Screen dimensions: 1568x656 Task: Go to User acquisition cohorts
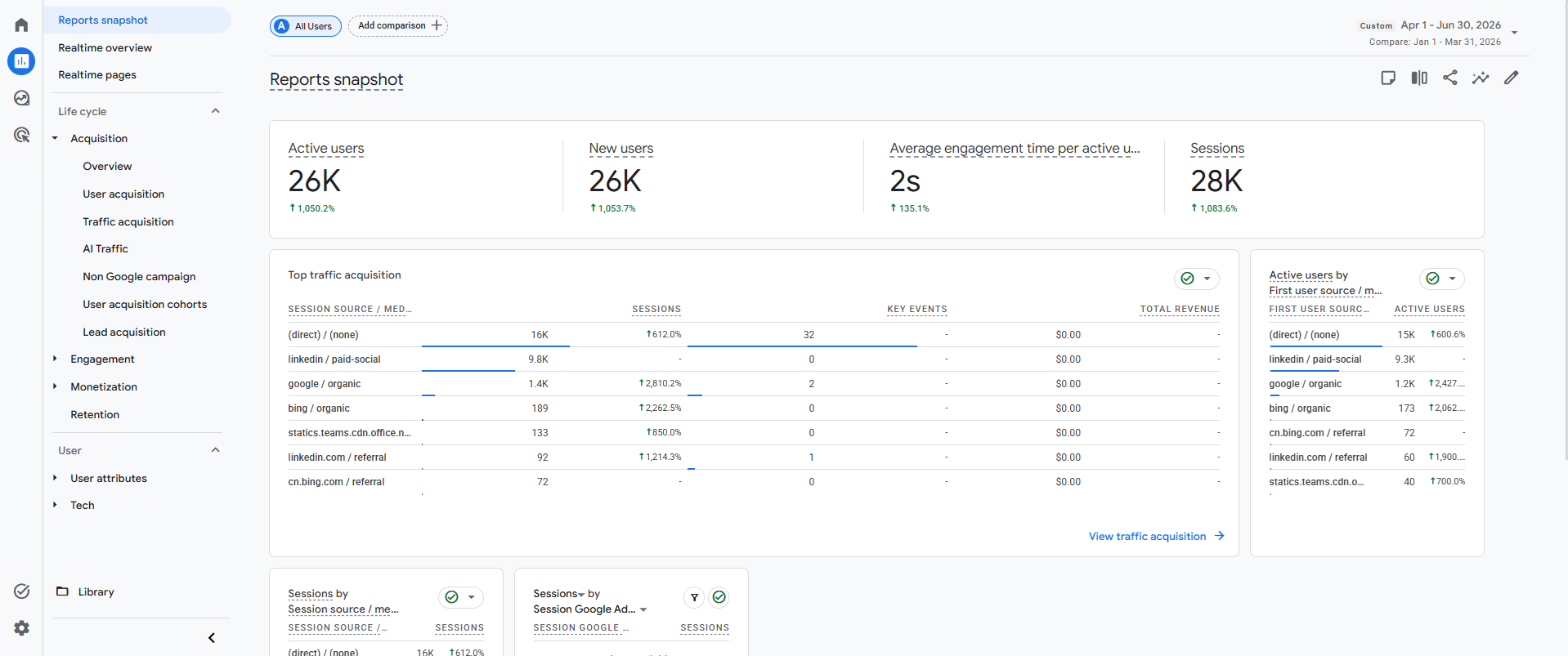click(x=145, y=304)
